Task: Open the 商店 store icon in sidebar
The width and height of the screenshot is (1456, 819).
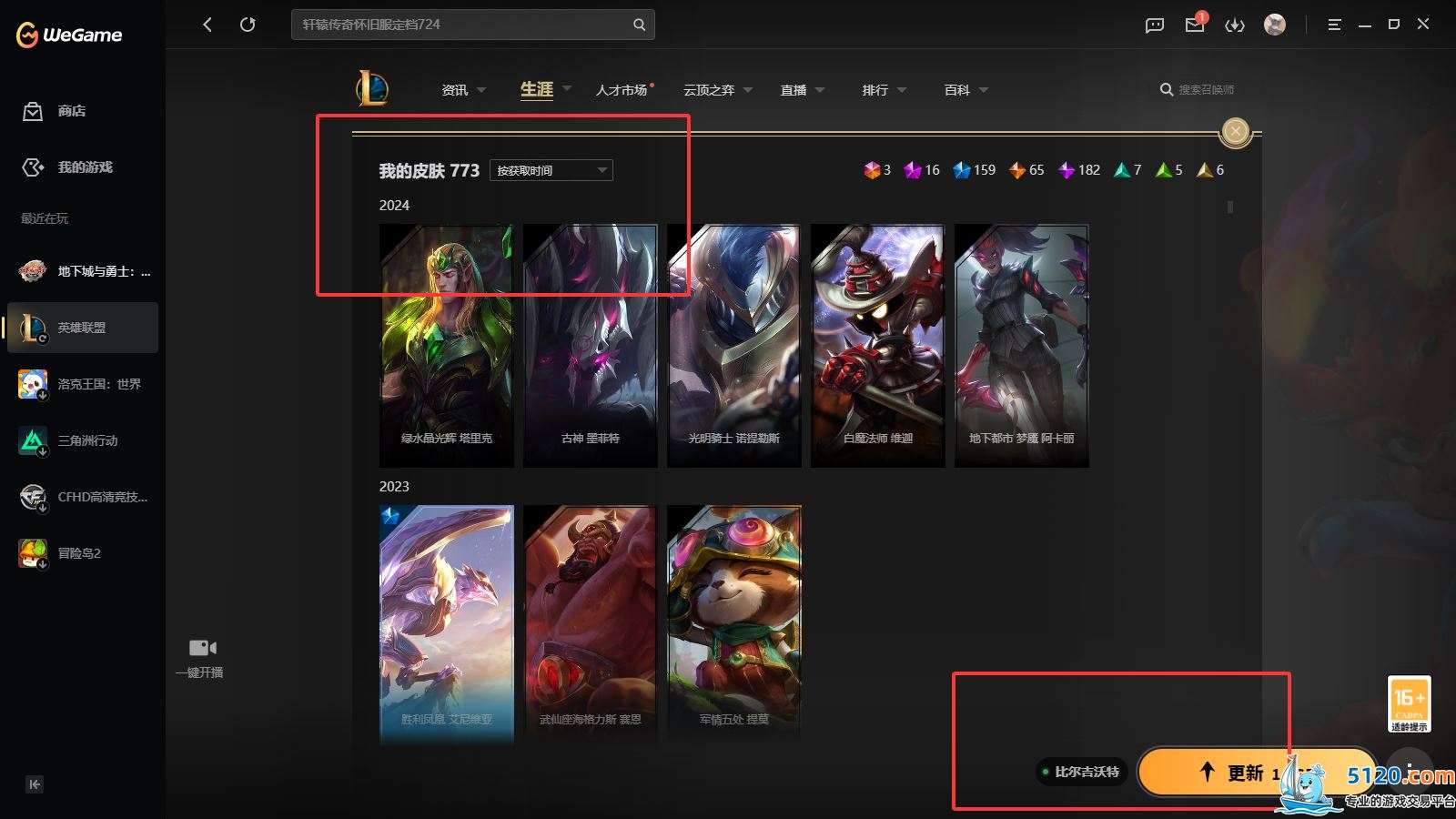Action: click(x=33, y=111)
